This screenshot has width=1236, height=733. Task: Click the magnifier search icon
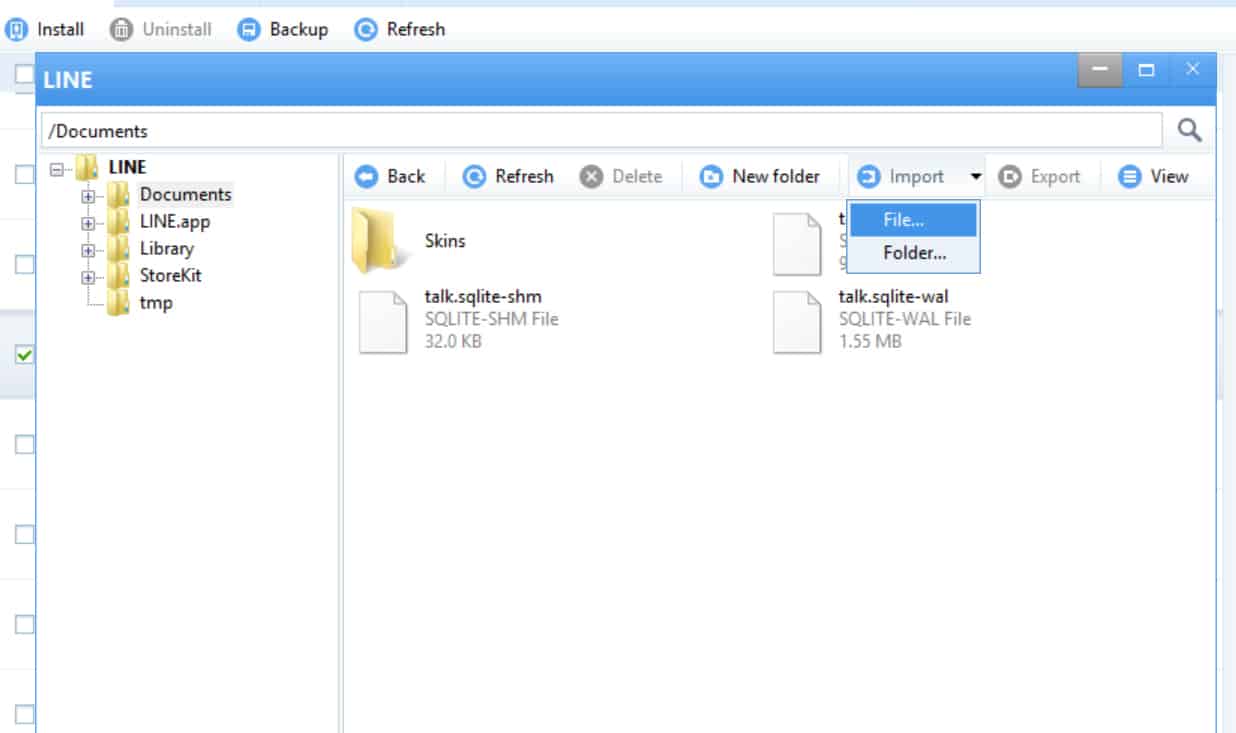click(1189, 130)
